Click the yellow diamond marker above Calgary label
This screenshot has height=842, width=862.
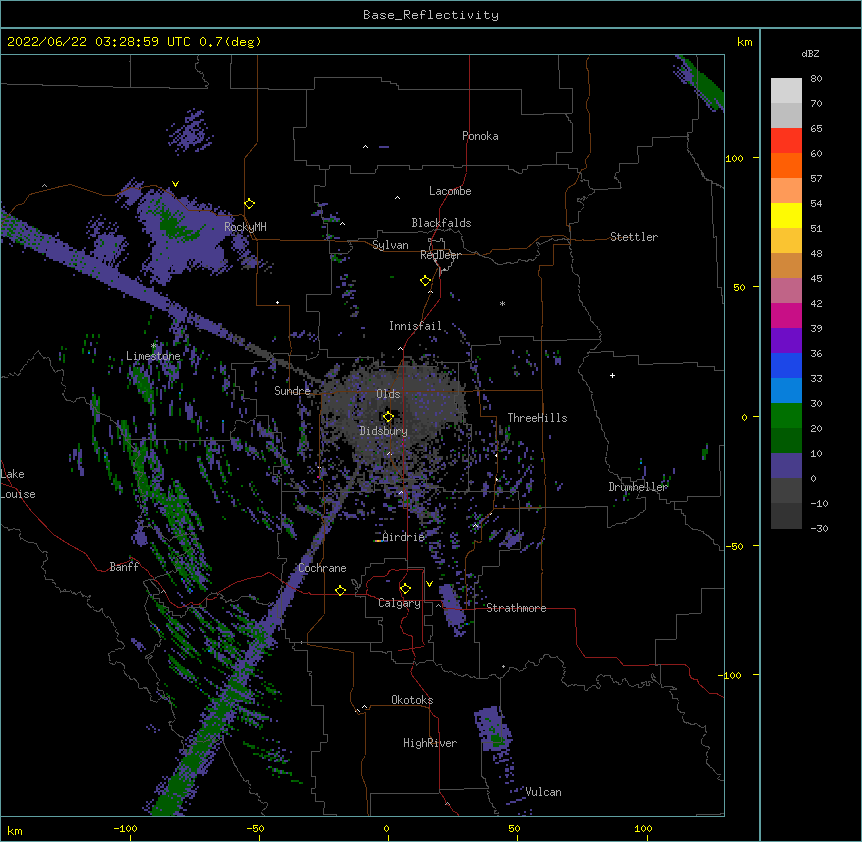(x=405, y=589)
